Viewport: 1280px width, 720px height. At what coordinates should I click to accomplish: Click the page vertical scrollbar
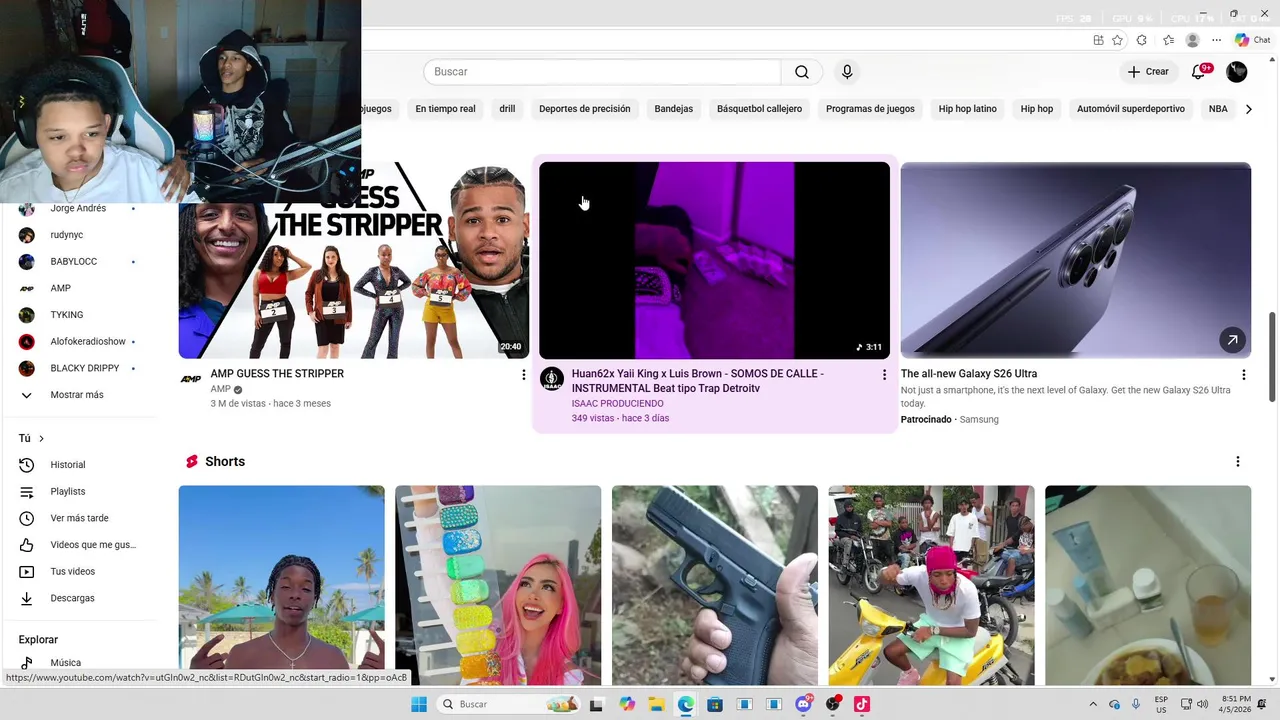[x=1272, y=358]
